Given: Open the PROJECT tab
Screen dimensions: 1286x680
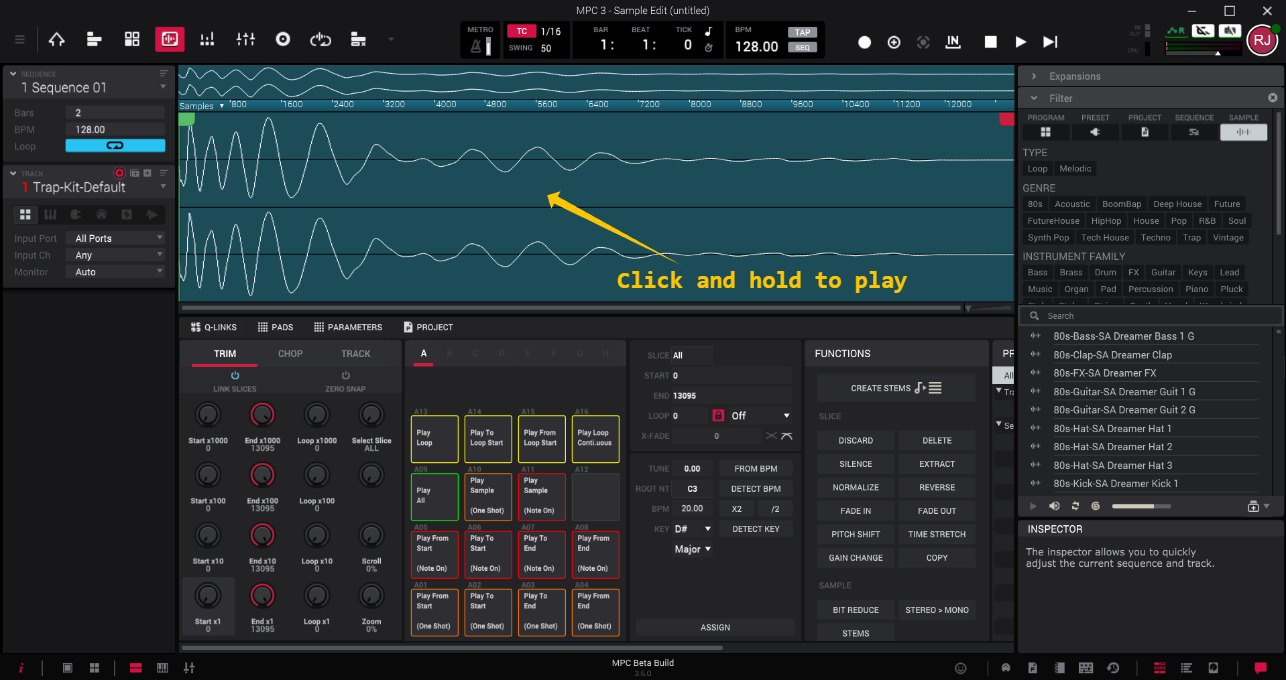Looking at the screenshot, I should pos(428,327).
